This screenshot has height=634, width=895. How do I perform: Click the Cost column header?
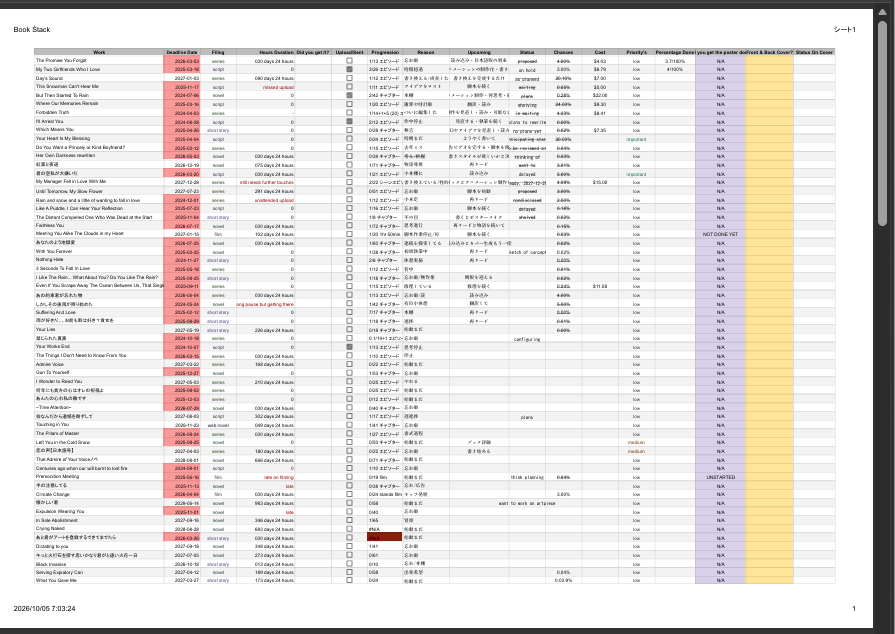[x=600, y=52]
